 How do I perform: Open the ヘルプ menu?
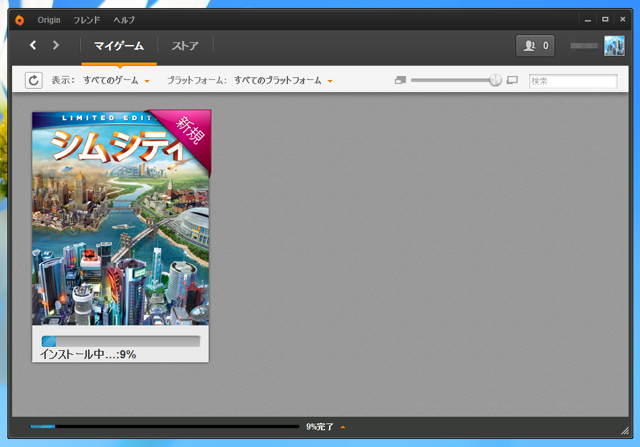pyautogui.click(x=124, y=20)
